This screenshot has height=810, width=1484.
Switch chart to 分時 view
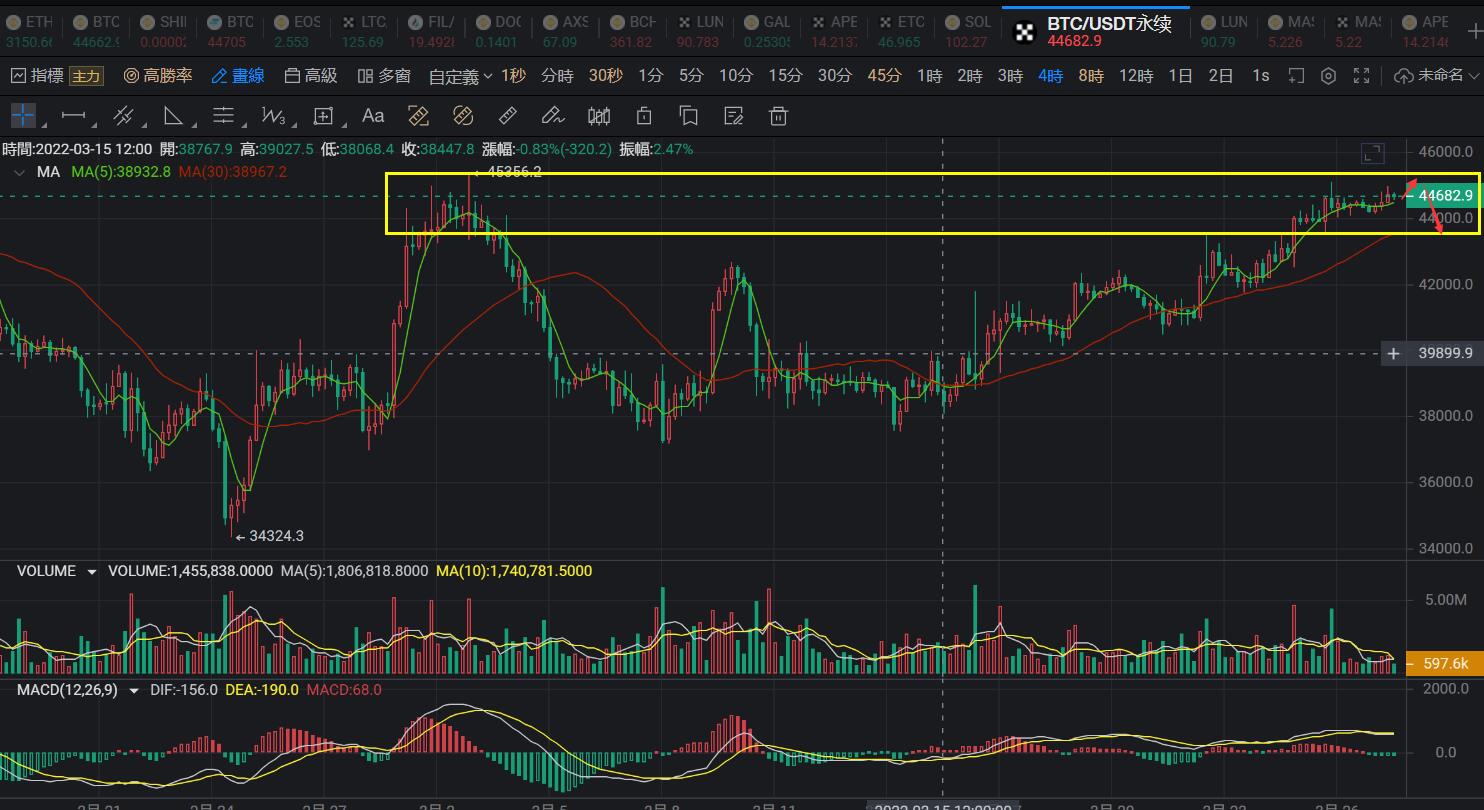tap(557, 76)
